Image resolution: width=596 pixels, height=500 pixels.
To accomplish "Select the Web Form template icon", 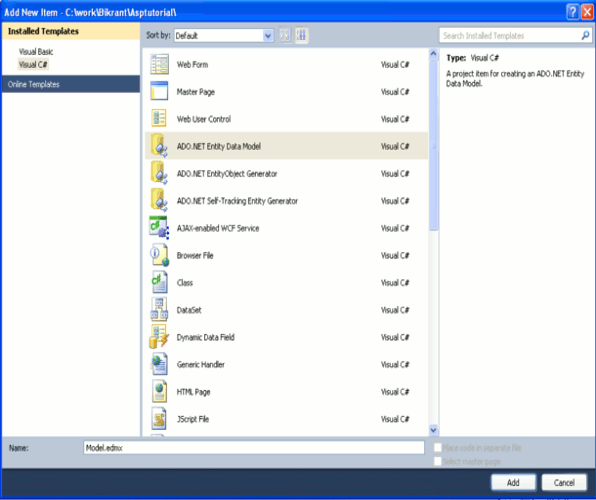I will (x=159, y=64).
